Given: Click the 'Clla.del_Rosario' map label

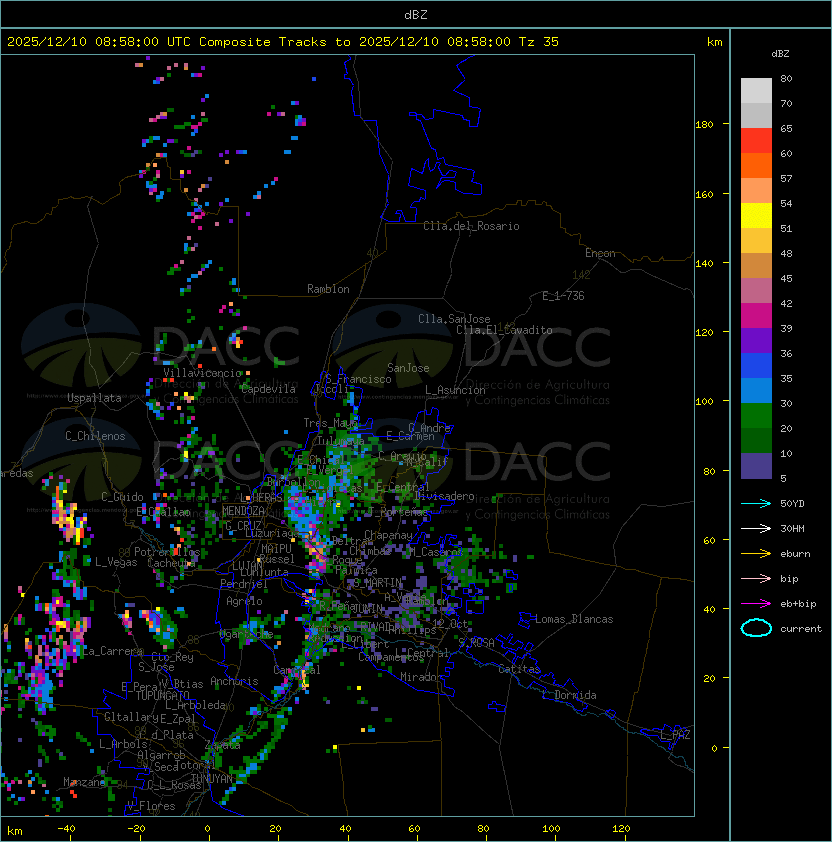Looking at the screenshot, I should tap(471, 226).
